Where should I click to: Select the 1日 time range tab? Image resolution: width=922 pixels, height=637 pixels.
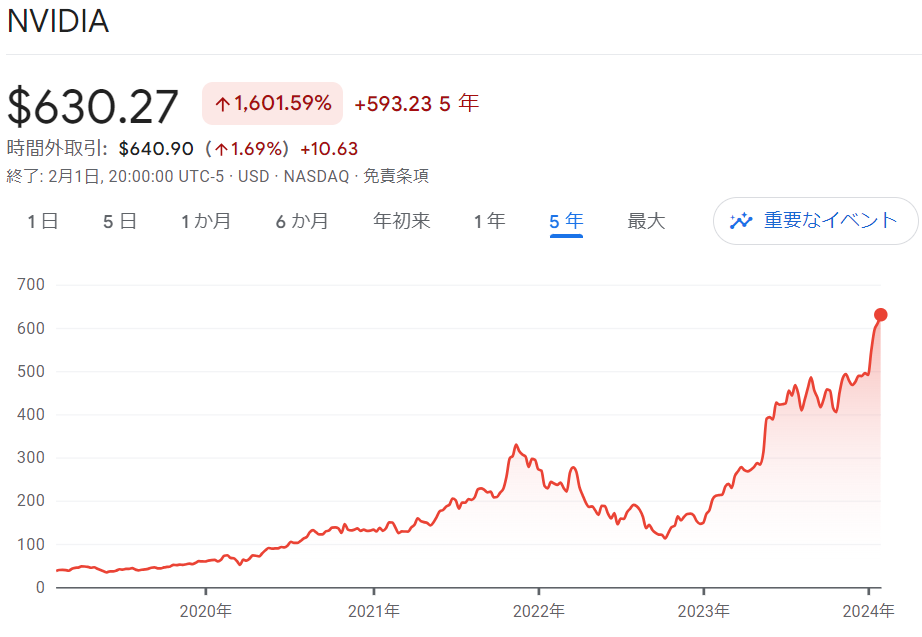point(42,221)
